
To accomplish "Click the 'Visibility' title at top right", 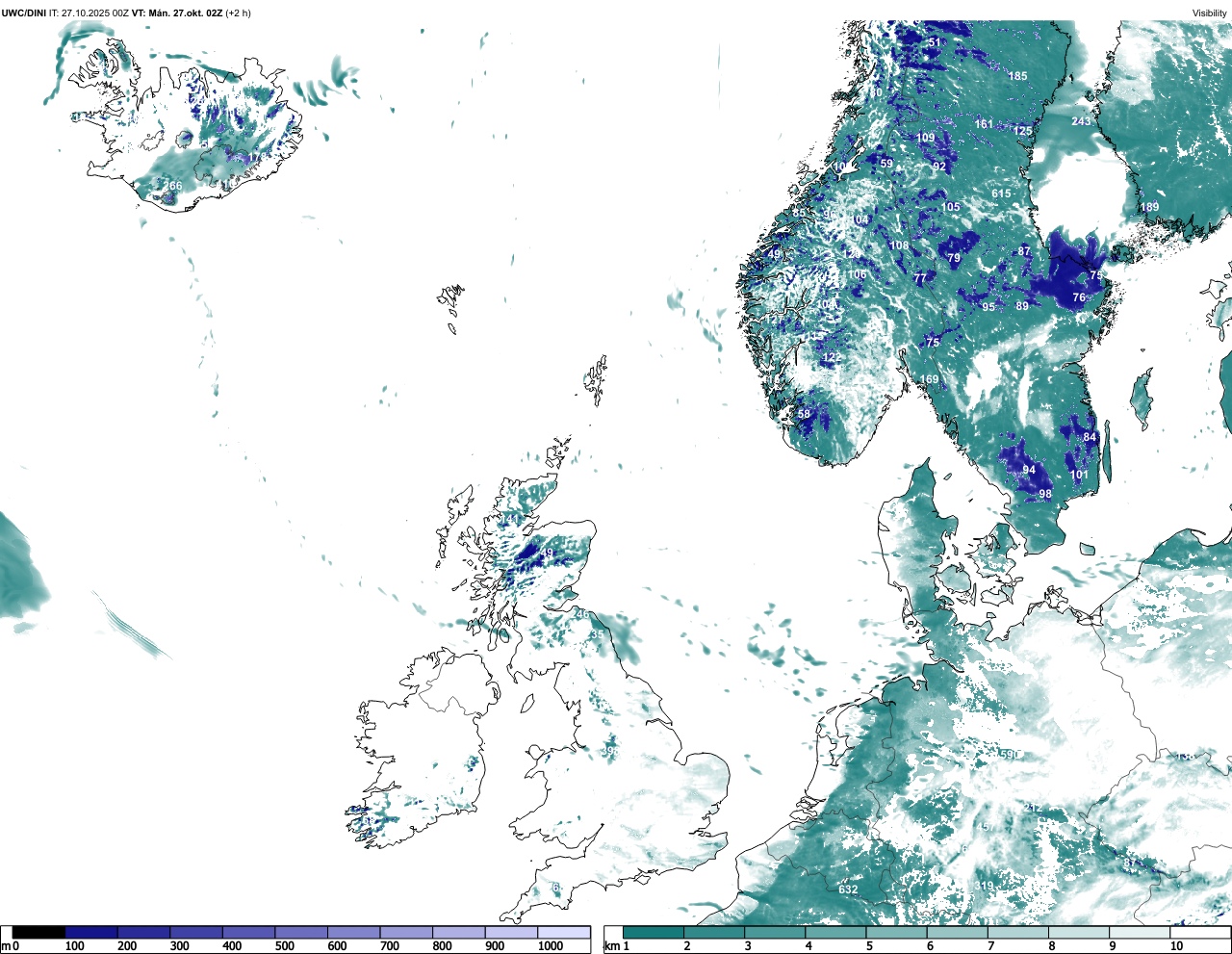I will (1209, 13).
